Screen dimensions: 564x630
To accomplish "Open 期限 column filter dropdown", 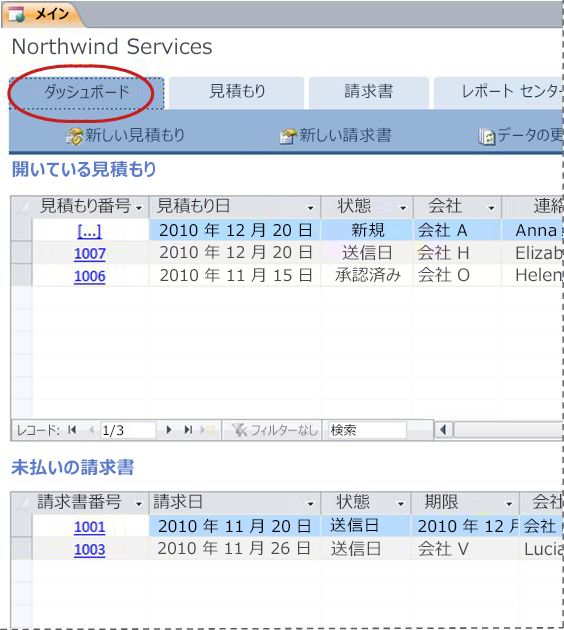I will (x=509, y=504).
